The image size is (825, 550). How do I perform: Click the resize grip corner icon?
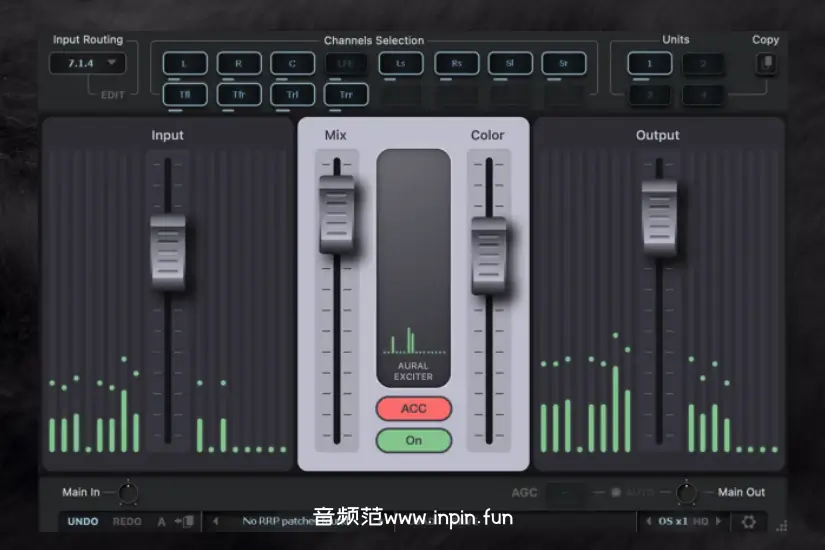click(782, 526)
